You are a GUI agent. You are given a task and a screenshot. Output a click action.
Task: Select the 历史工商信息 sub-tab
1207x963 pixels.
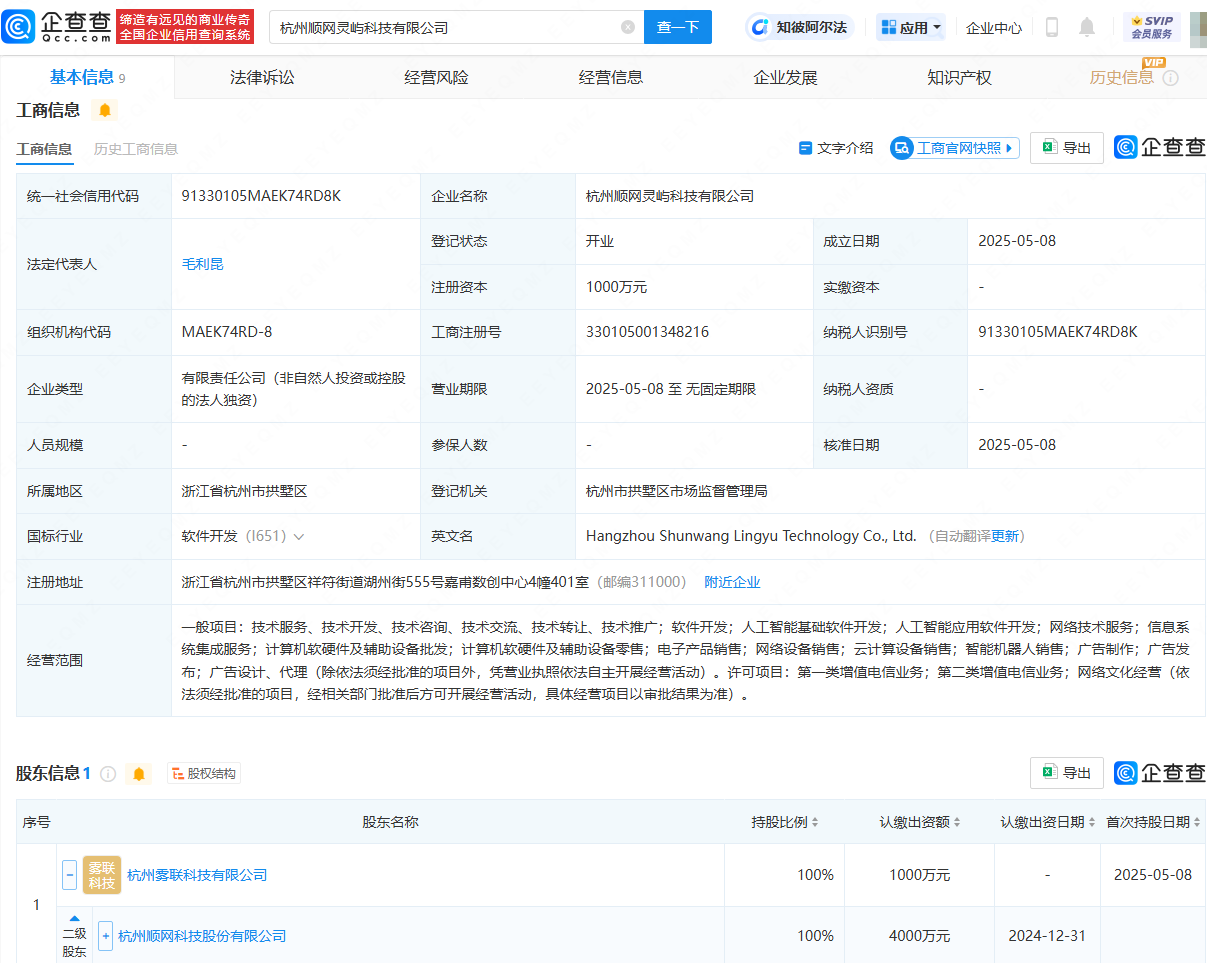point(136,149)
